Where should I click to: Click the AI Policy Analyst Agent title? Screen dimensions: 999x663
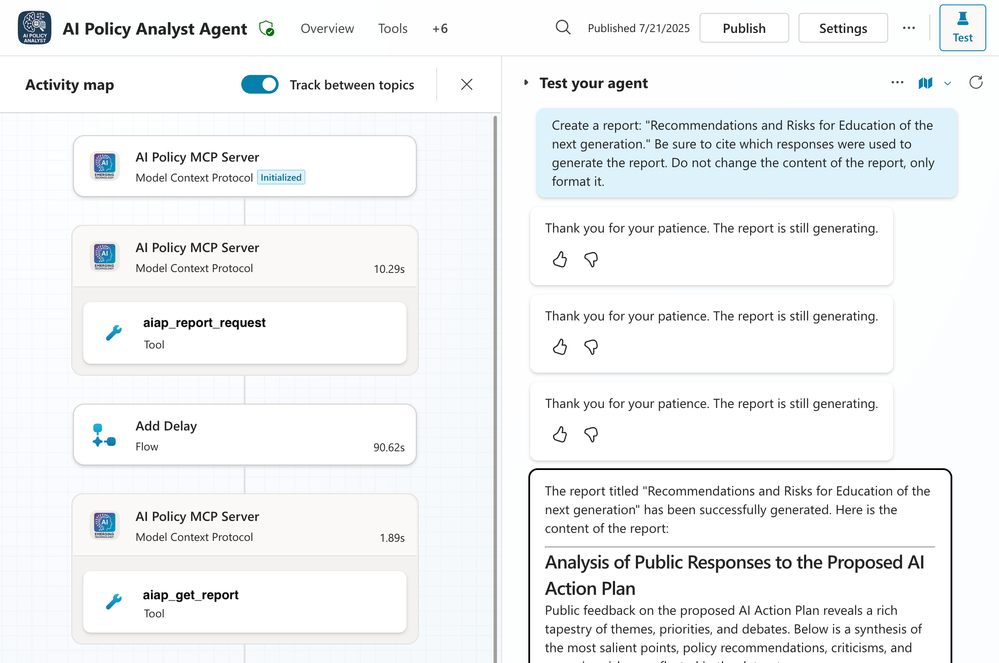coord(155,29)
